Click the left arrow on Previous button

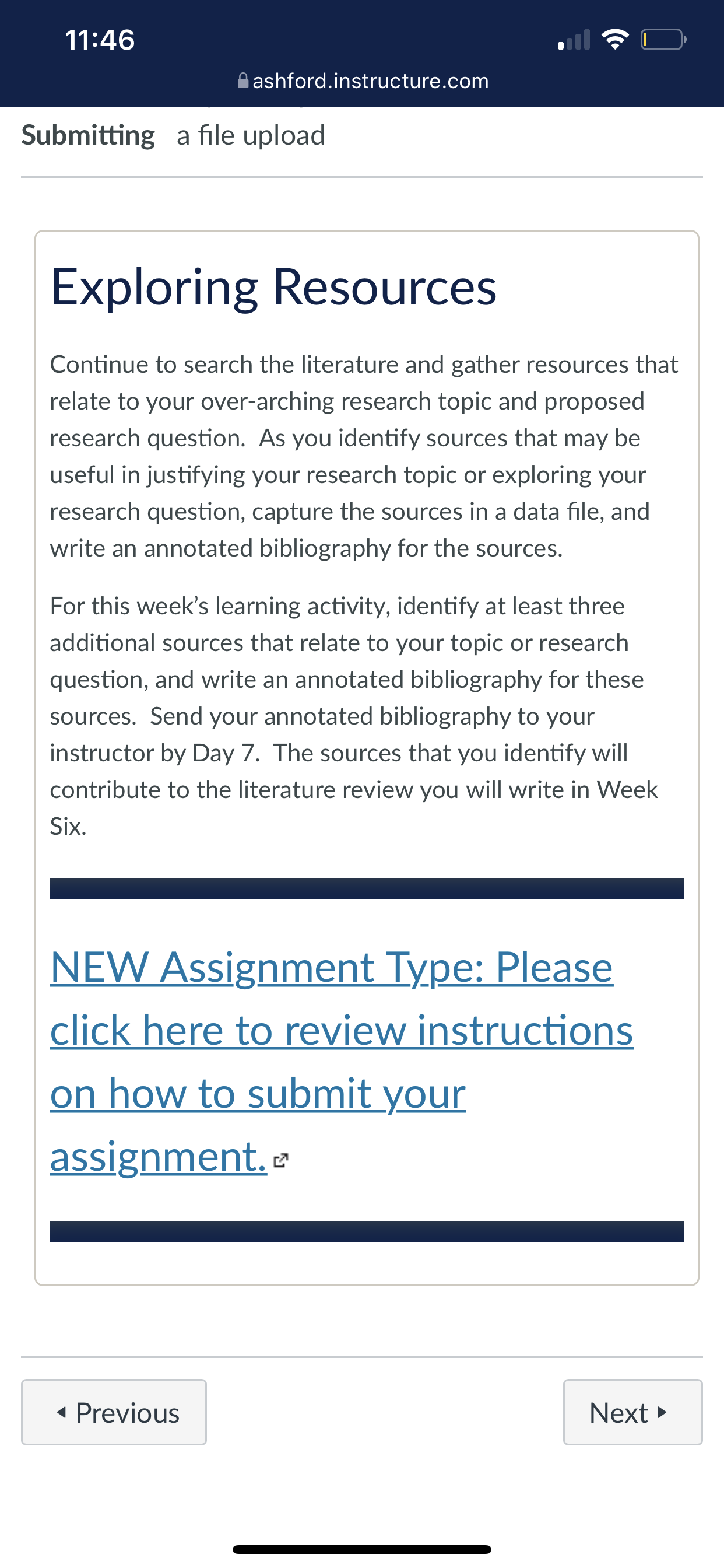[61, 1412]
